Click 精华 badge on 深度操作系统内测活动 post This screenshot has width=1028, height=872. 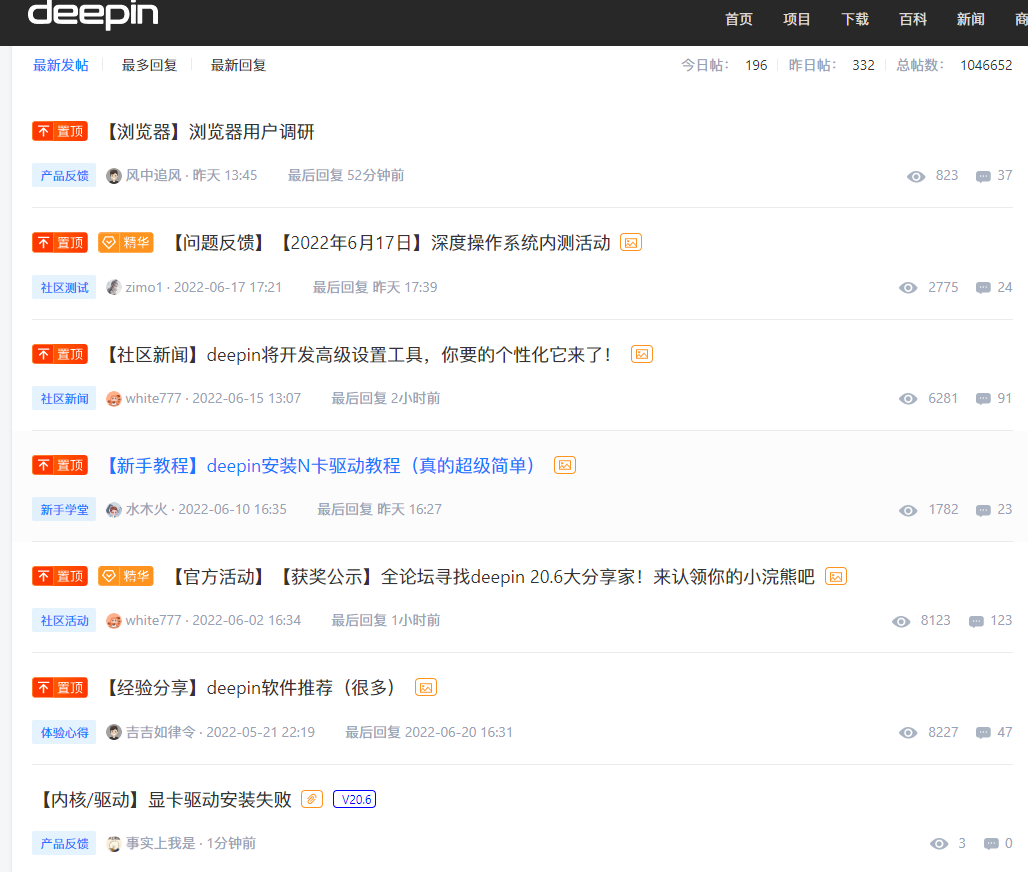(126, 243)
